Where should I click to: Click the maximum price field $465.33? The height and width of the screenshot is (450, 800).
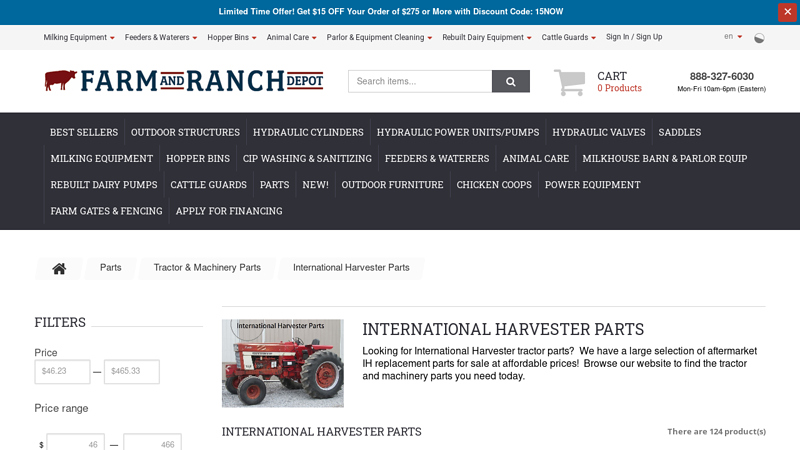pos(132,371)
